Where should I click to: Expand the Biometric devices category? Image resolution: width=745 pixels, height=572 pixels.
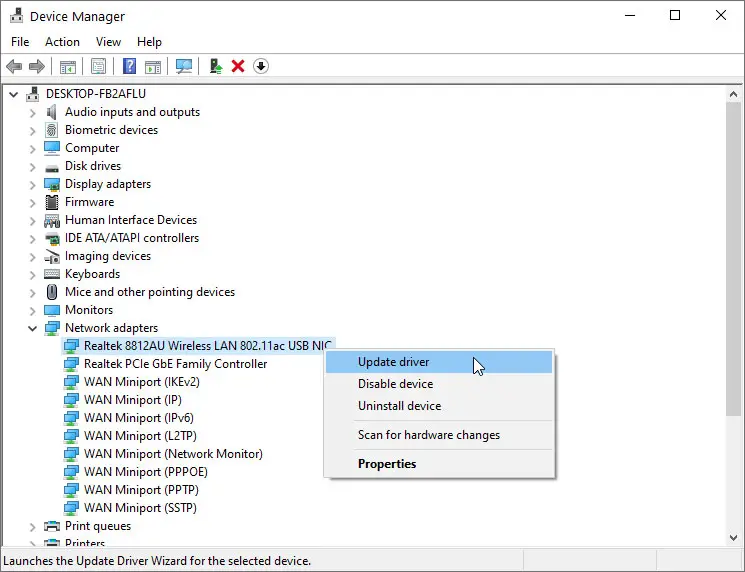pyautogui.click(x=32, y=131)
